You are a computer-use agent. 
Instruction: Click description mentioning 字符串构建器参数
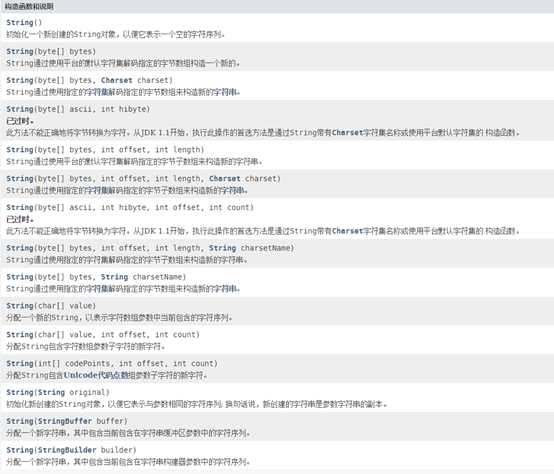(x=128, y=462)
